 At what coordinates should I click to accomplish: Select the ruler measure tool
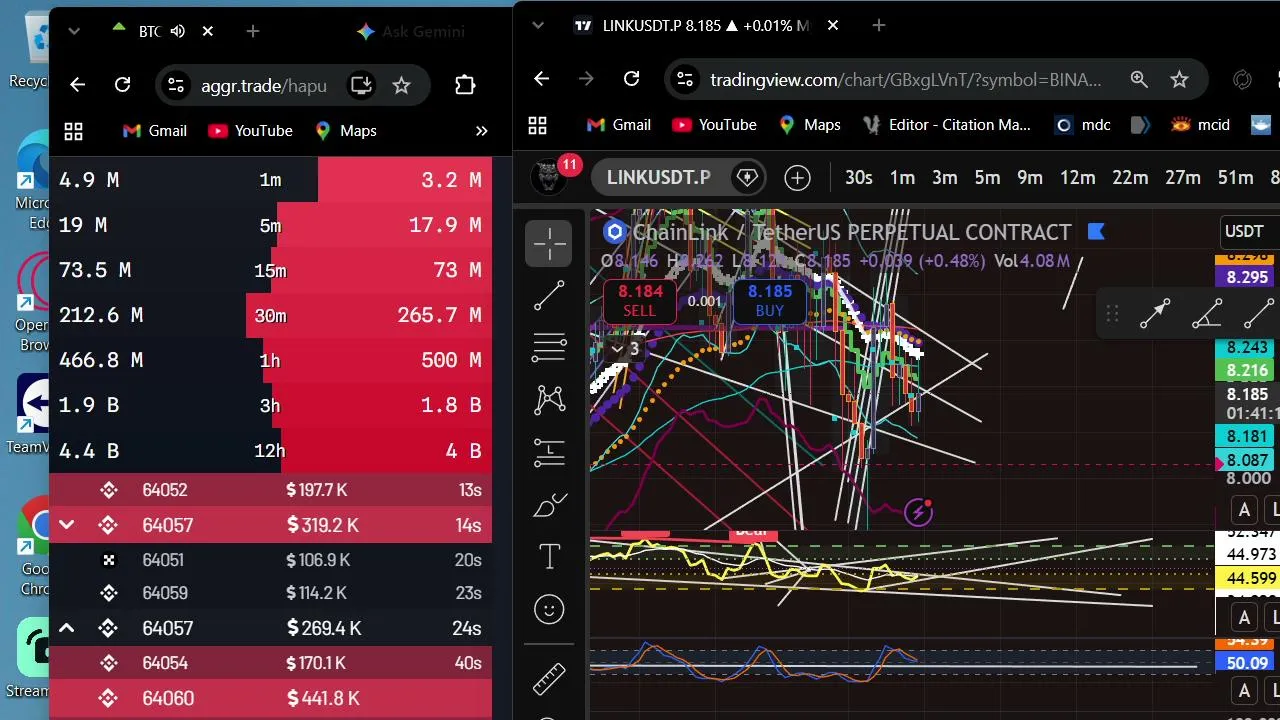click(549, 678)
